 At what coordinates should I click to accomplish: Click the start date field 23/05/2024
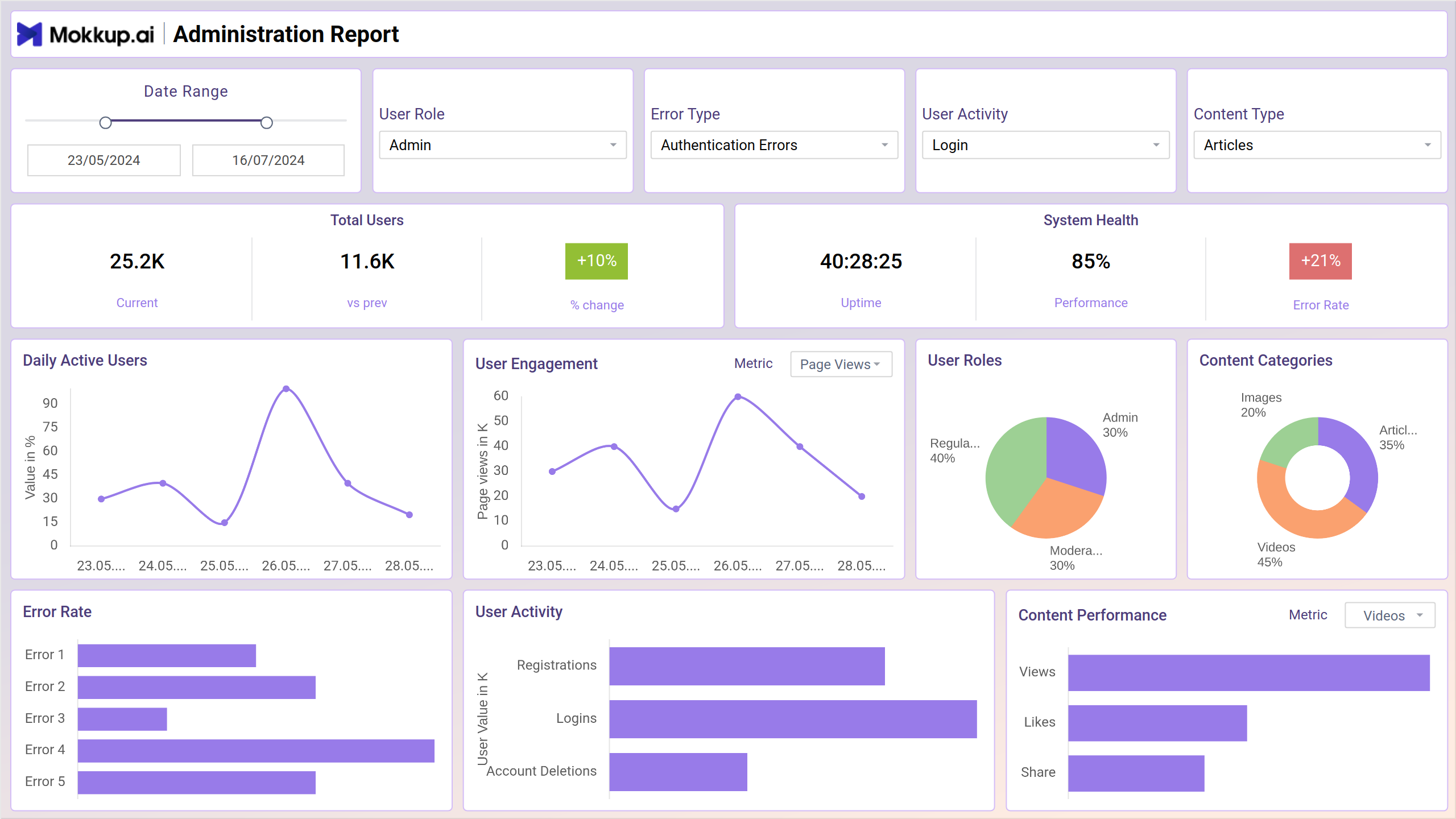pyautogui.click(x=104, y=160)
